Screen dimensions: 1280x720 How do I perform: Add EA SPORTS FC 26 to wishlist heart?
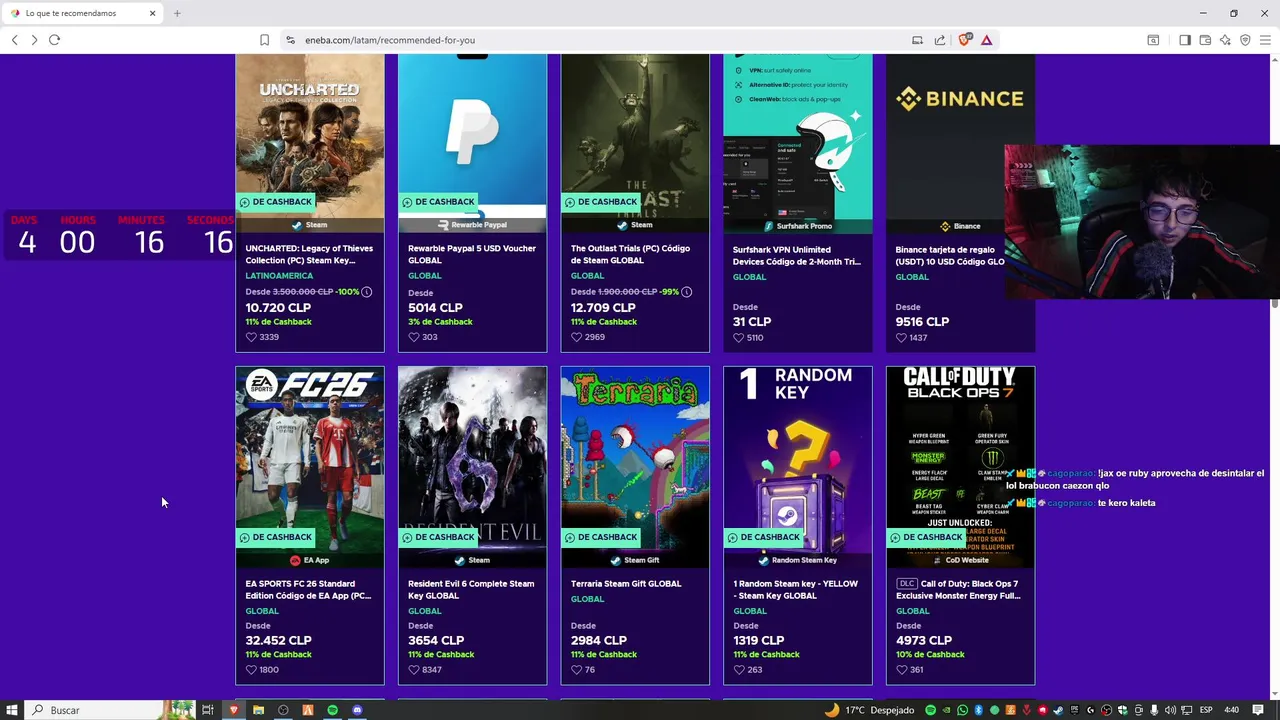tap(251, 669)
